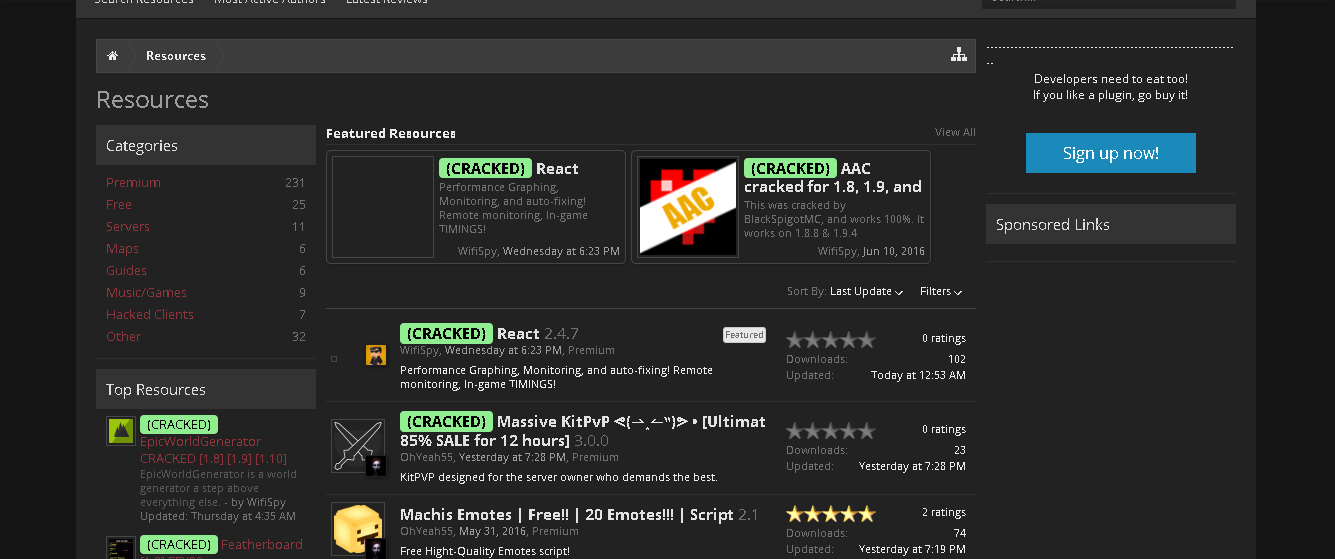Open the Massive KitPvP grey star rating
1335x559 pixels.
click(x=830, y=431)
